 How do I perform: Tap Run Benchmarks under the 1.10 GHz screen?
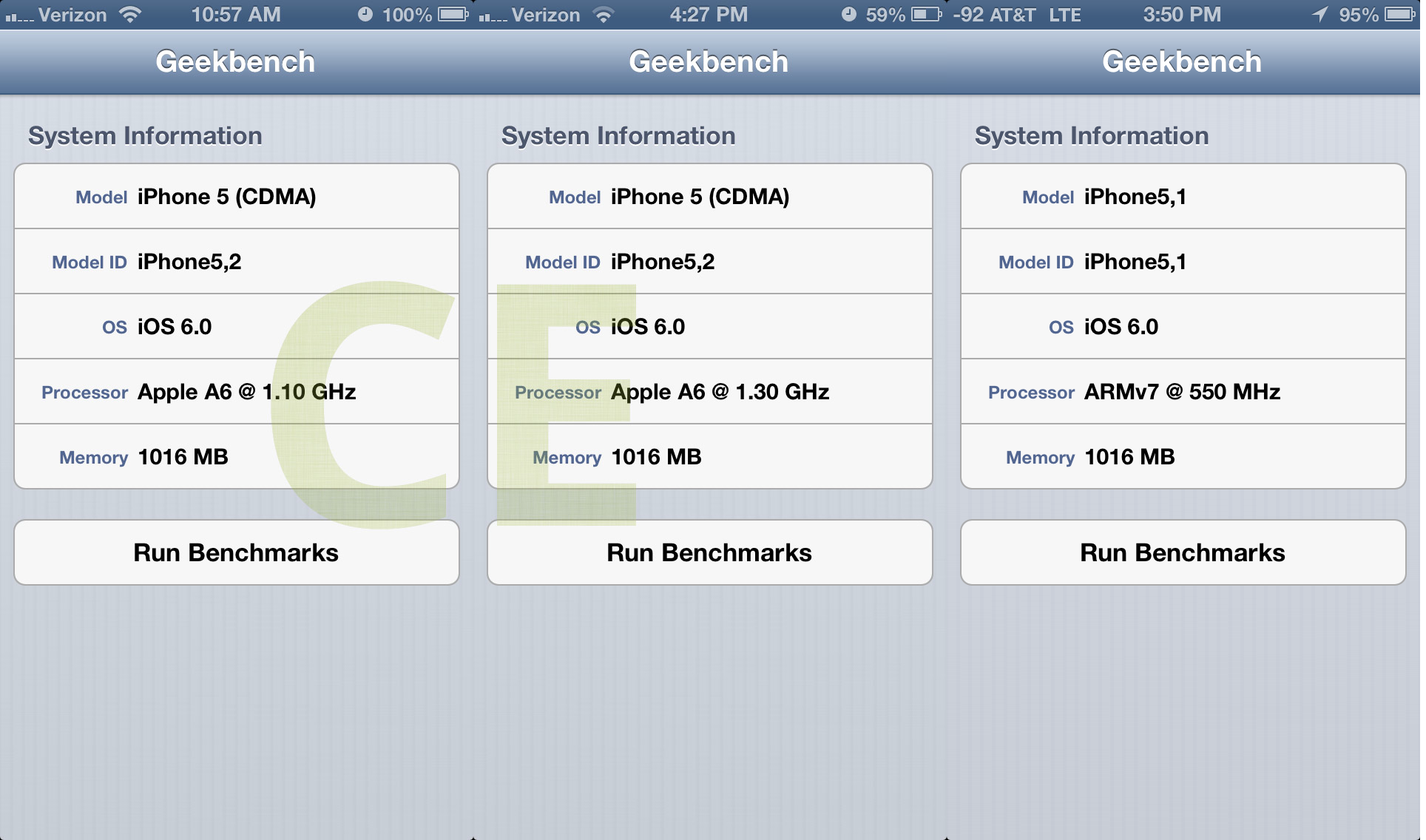[x=237, y=552]
